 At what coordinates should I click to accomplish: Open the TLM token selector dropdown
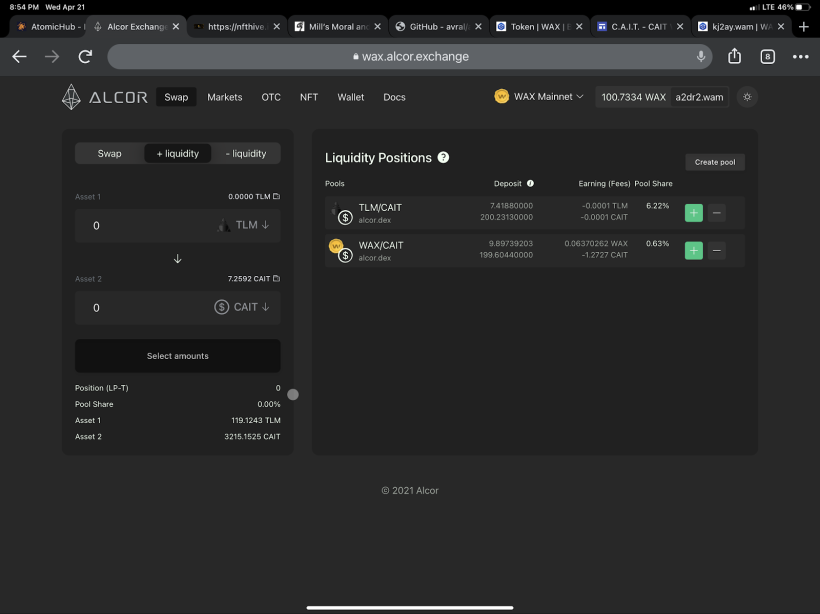click(x=244, y=225)
